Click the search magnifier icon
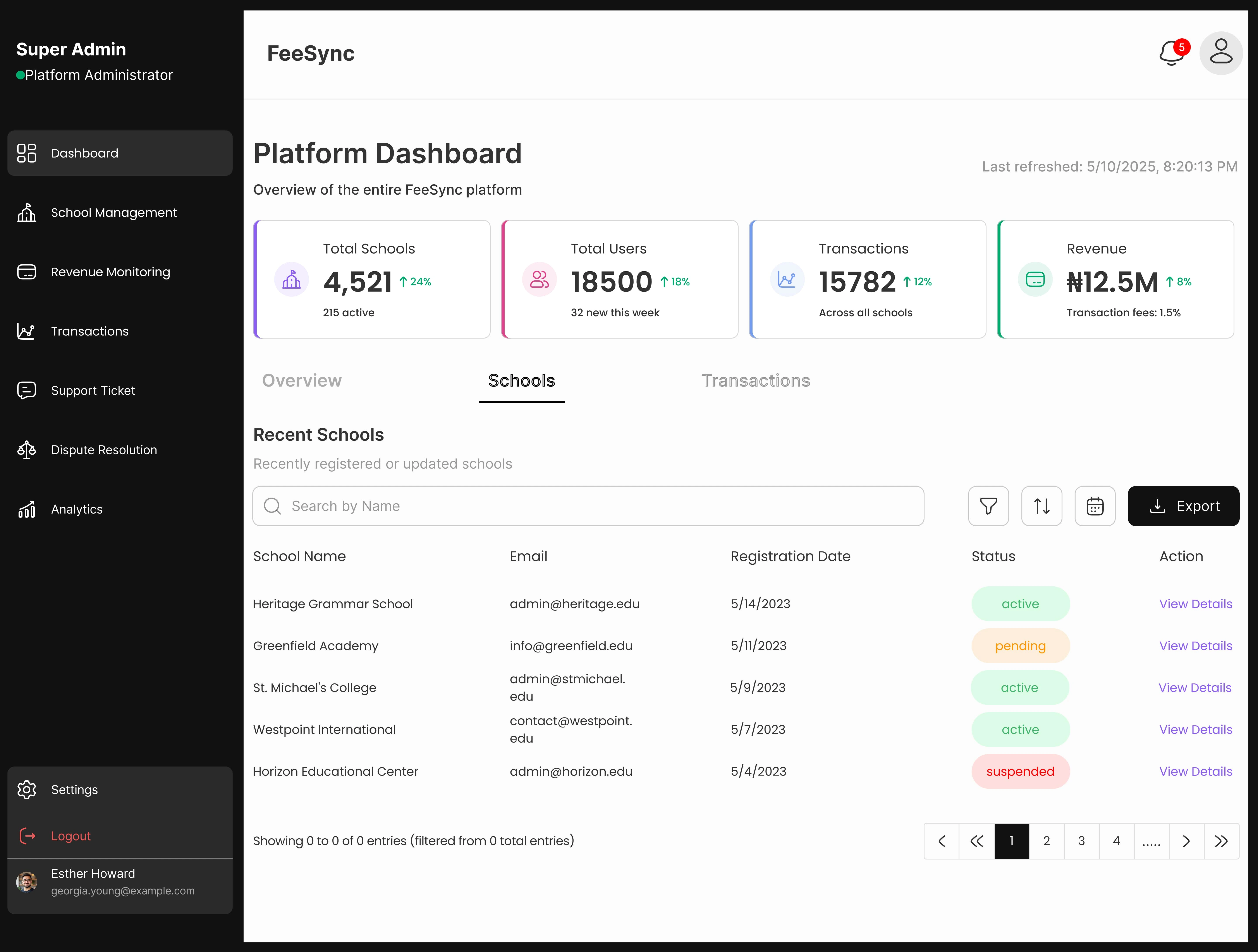1258x952 pixels. 272,506
